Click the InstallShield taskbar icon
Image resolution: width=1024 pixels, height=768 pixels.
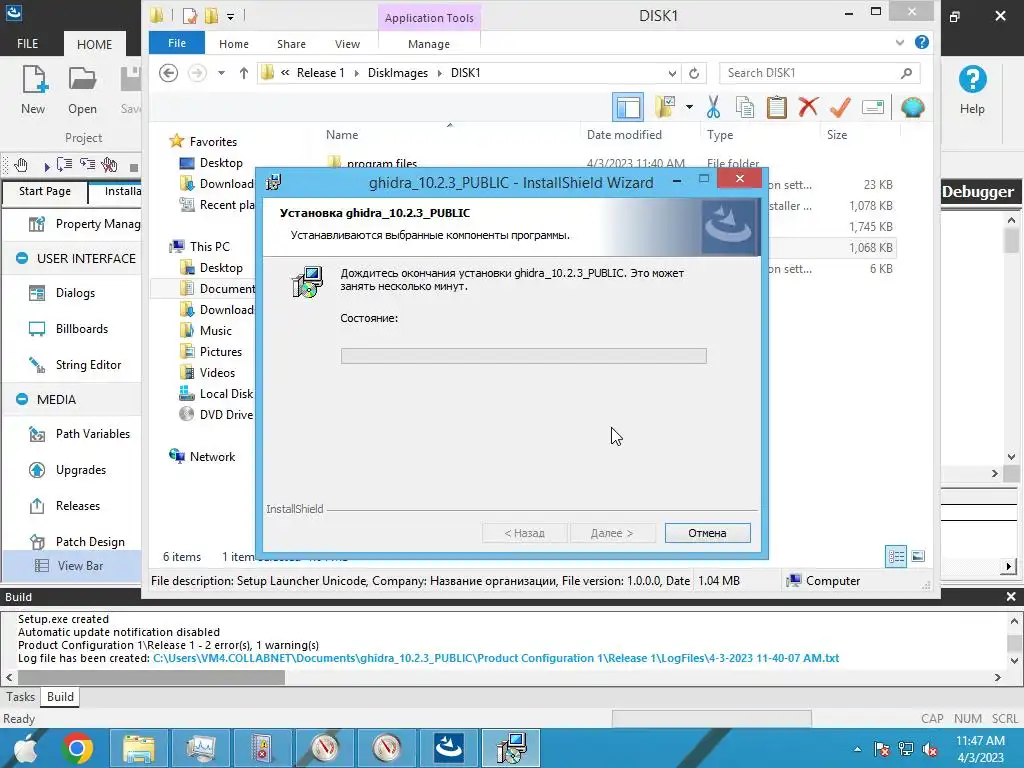click(449, 748)
